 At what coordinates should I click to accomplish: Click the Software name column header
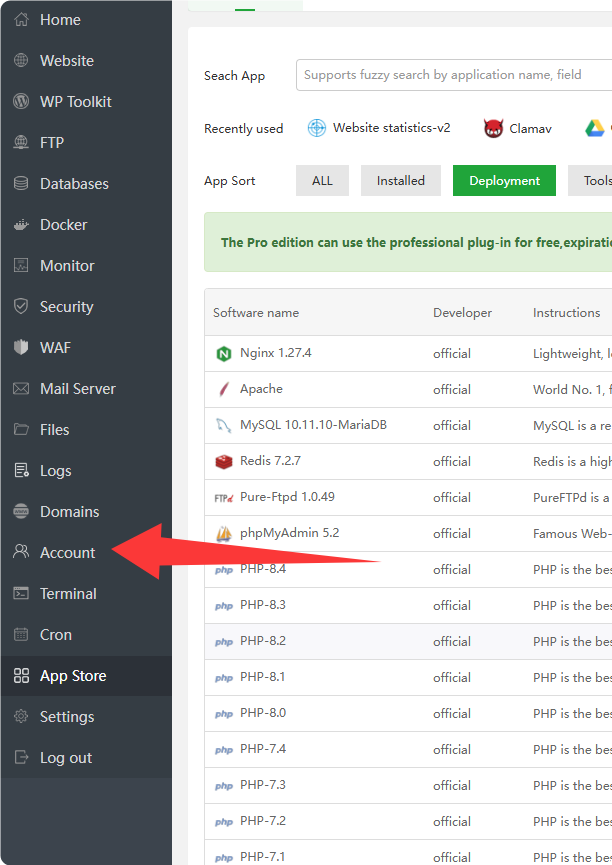256,312
